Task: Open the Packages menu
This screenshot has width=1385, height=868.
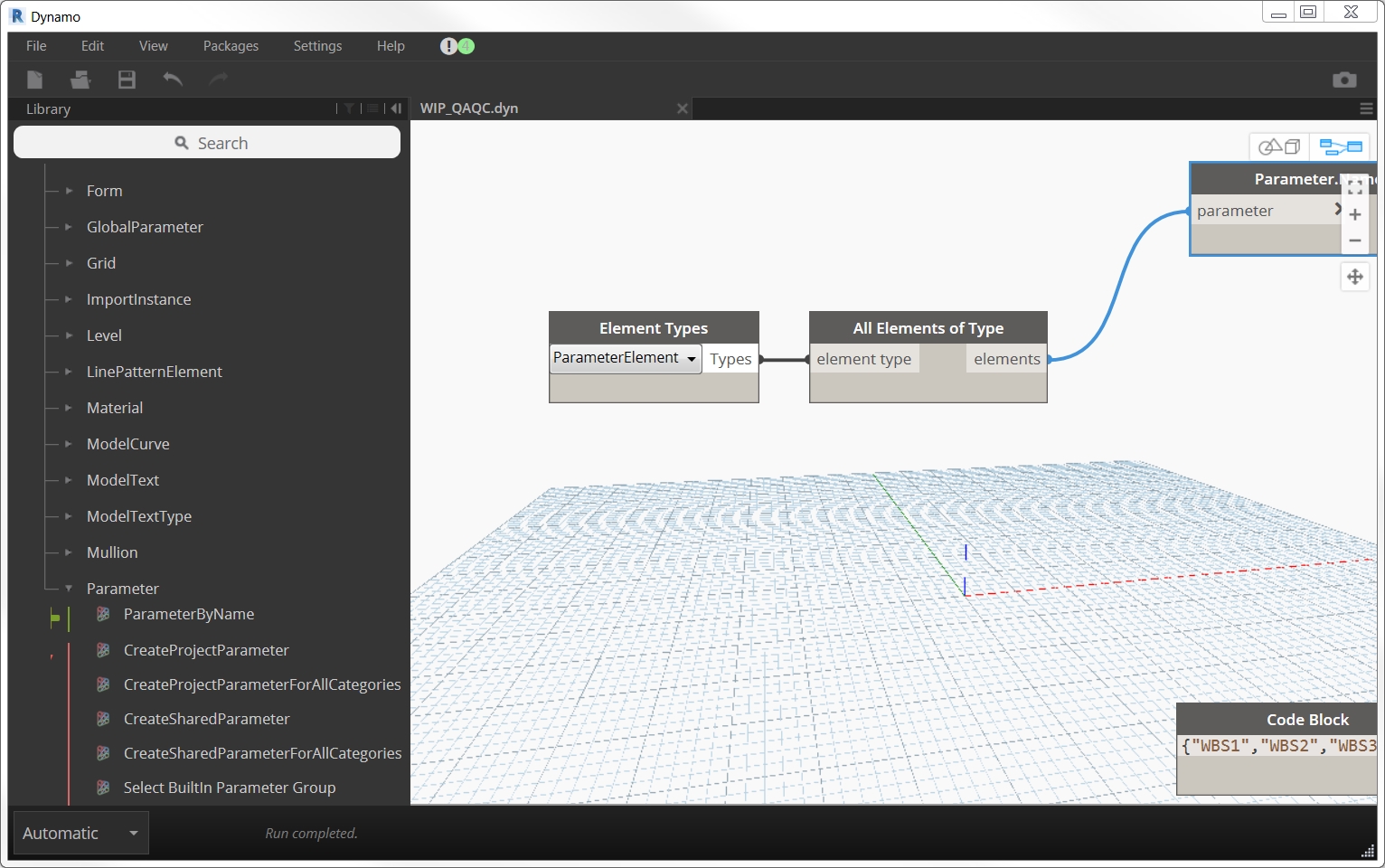Action: click(231, 45)
